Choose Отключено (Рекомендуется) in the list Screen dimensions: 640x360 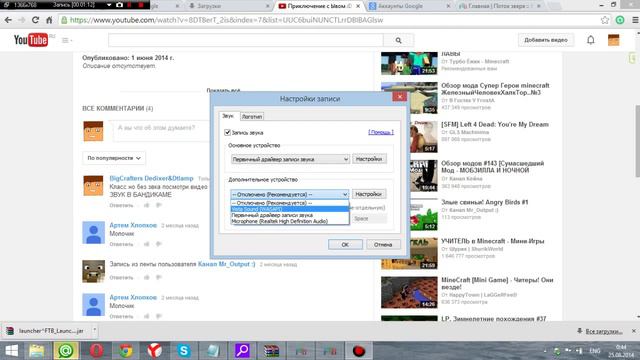[290, 203]
